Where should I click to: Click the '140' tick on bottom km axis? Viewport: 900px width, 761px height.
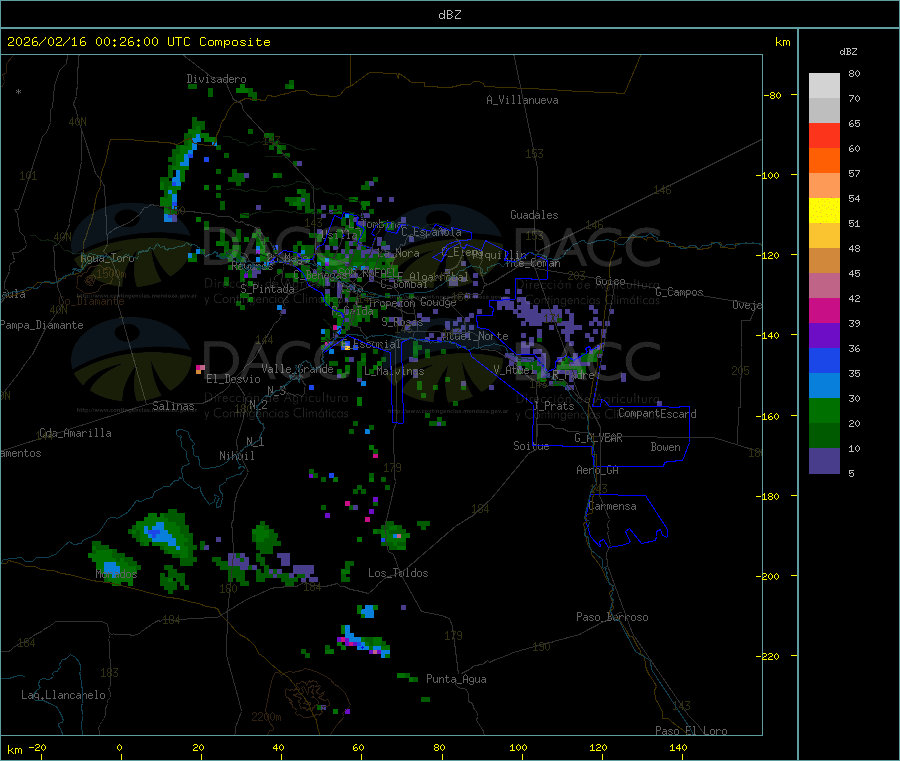[x=678, y=747]
